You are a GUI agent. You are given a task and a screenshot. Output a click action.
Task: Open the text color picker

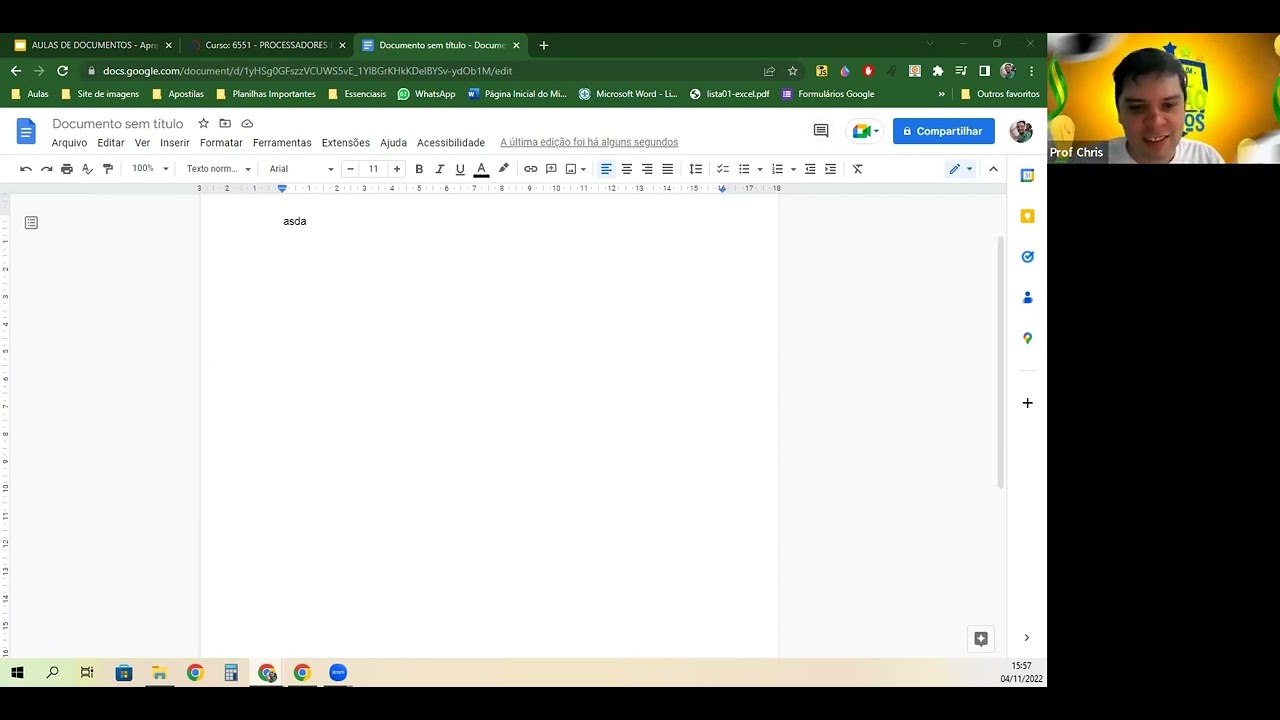point(481,169)
